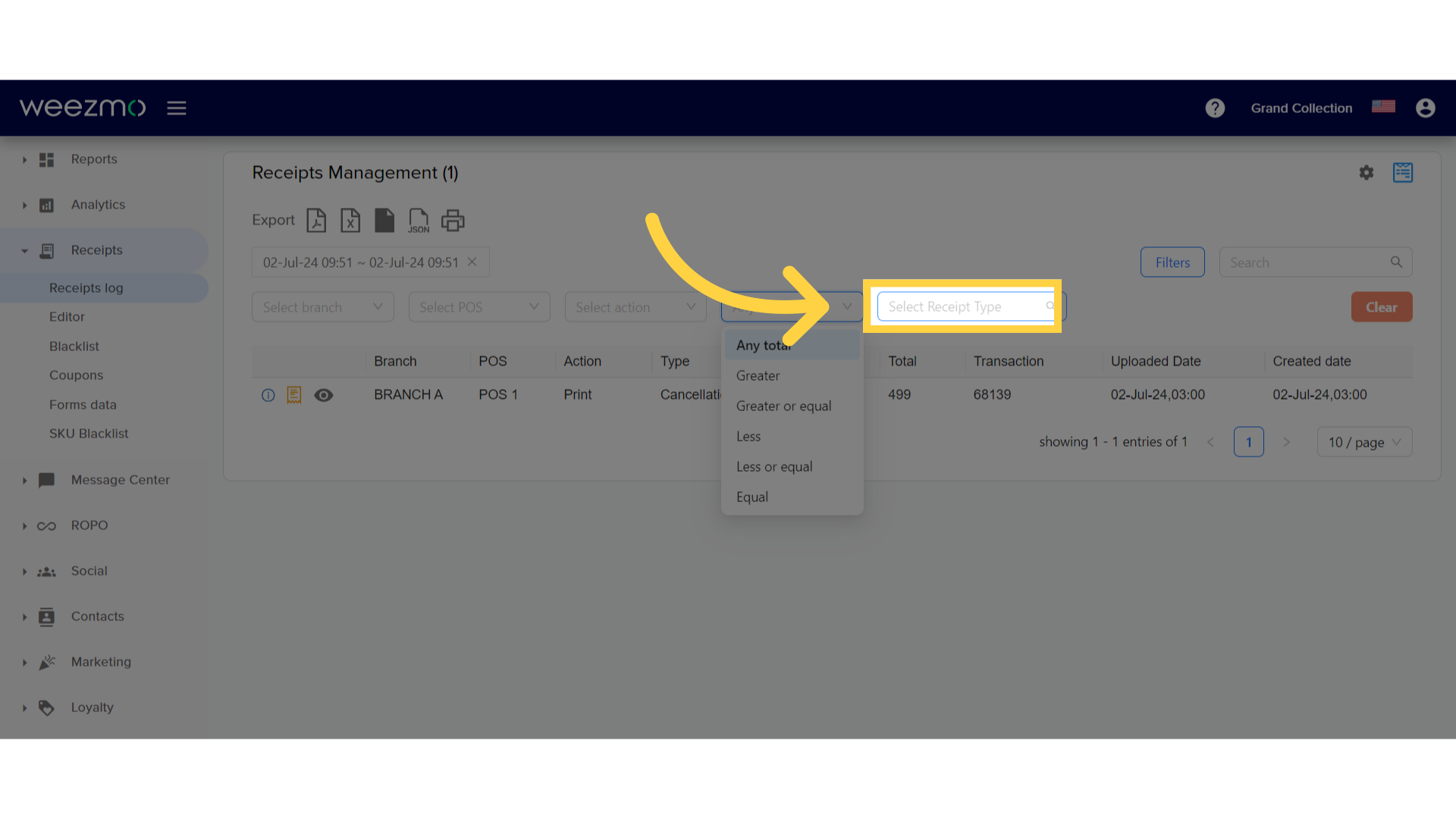
Task: Toggle the column view layout icon
Action: [1403, 172]
